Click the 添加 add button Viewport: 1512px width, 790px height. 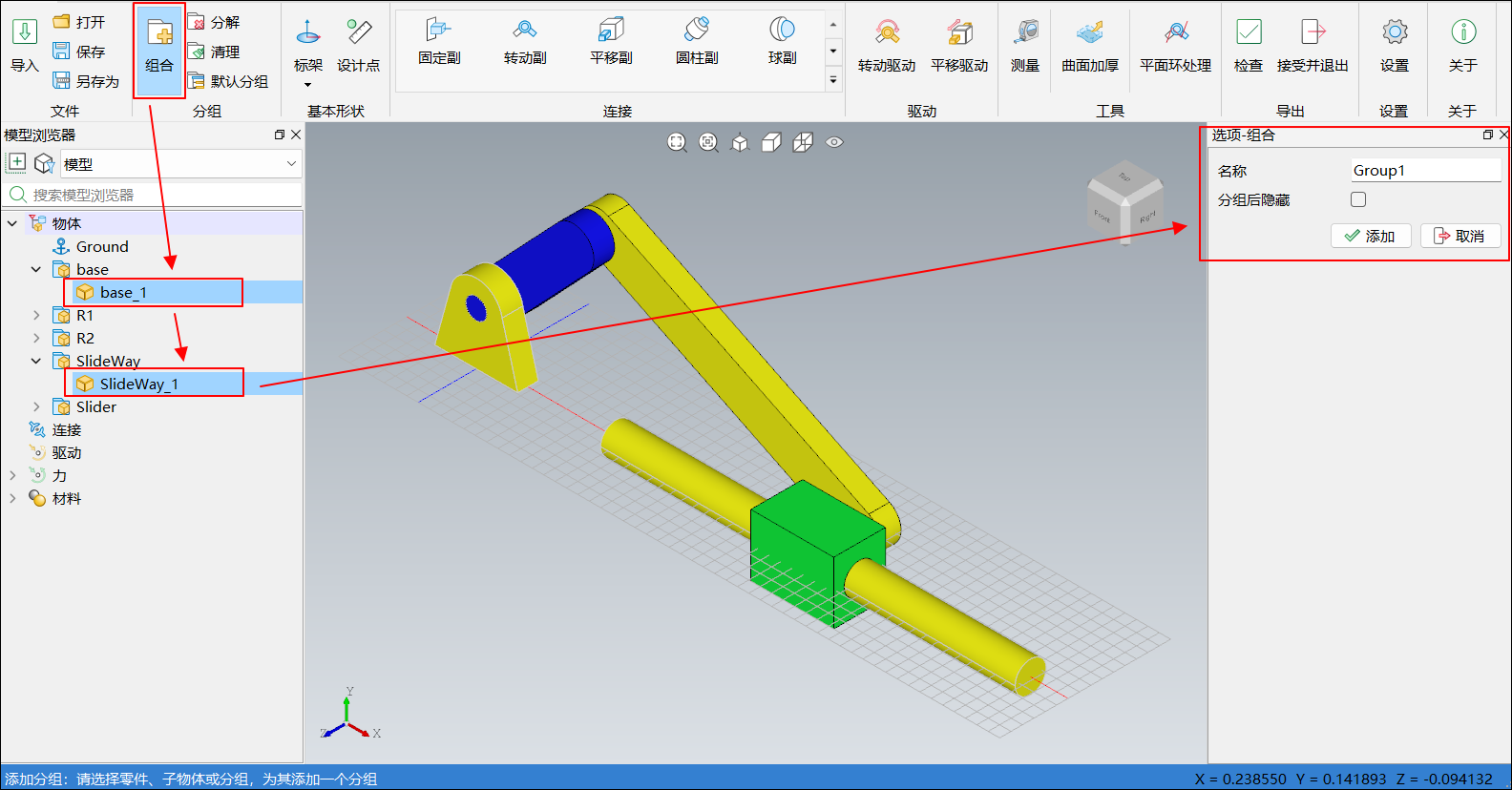(1370, 236)
